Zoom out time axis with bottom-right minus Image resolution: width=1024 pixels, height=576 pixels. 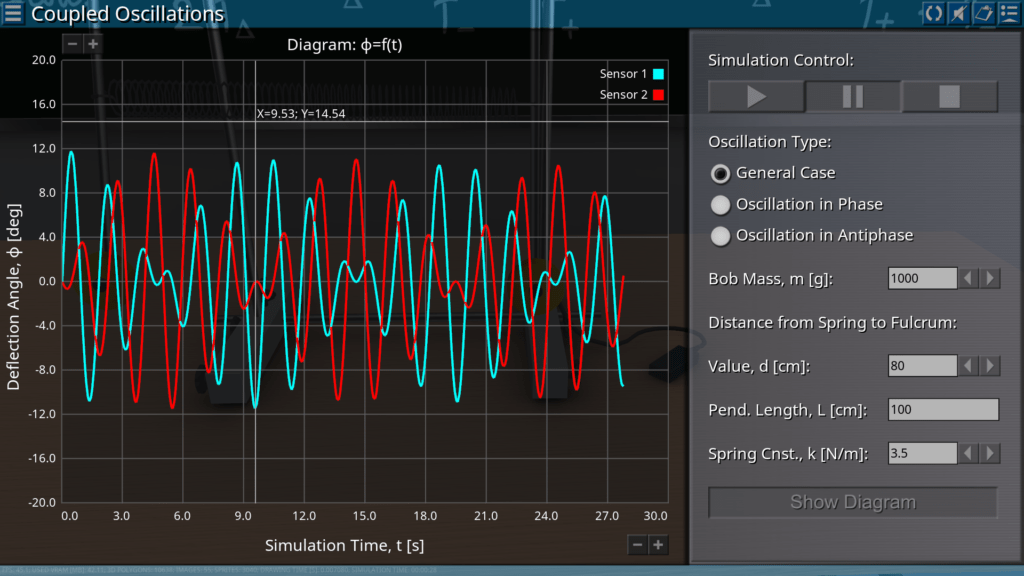pos(638,545)
